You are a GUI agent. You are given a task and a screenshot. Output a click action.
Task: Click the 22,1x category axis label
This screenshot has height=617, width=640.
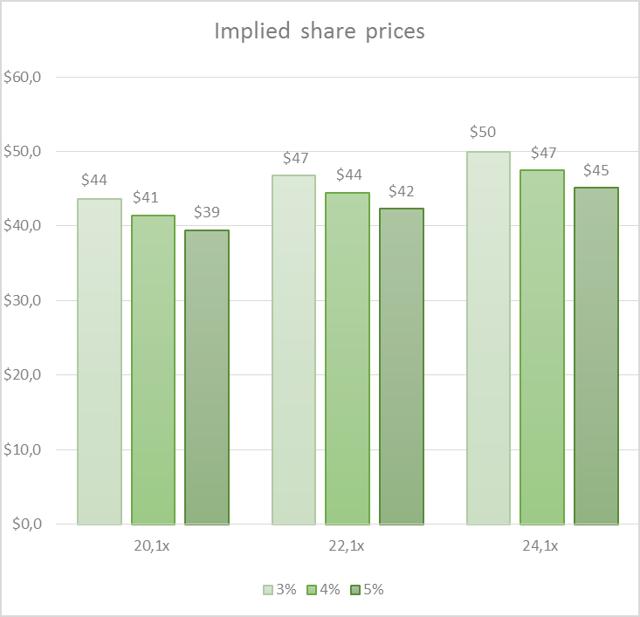click(347, 546)
